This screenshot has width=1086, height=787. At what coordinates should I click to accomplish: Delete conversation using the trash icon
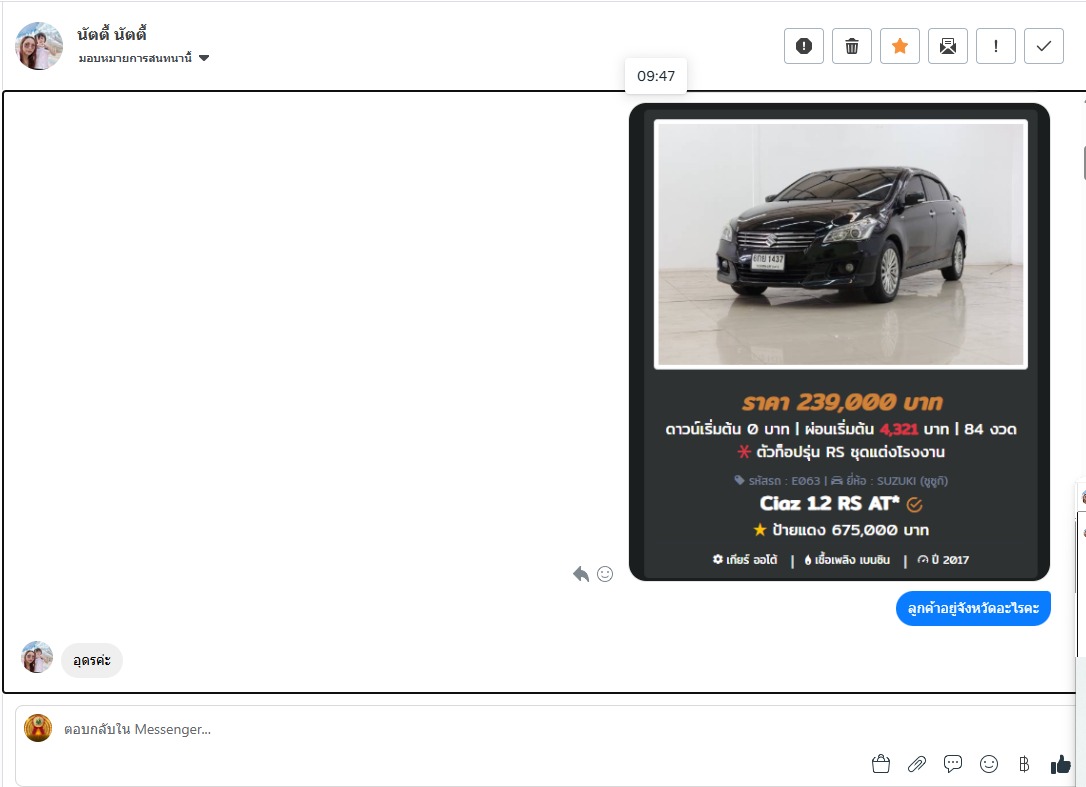click(851, 46)
